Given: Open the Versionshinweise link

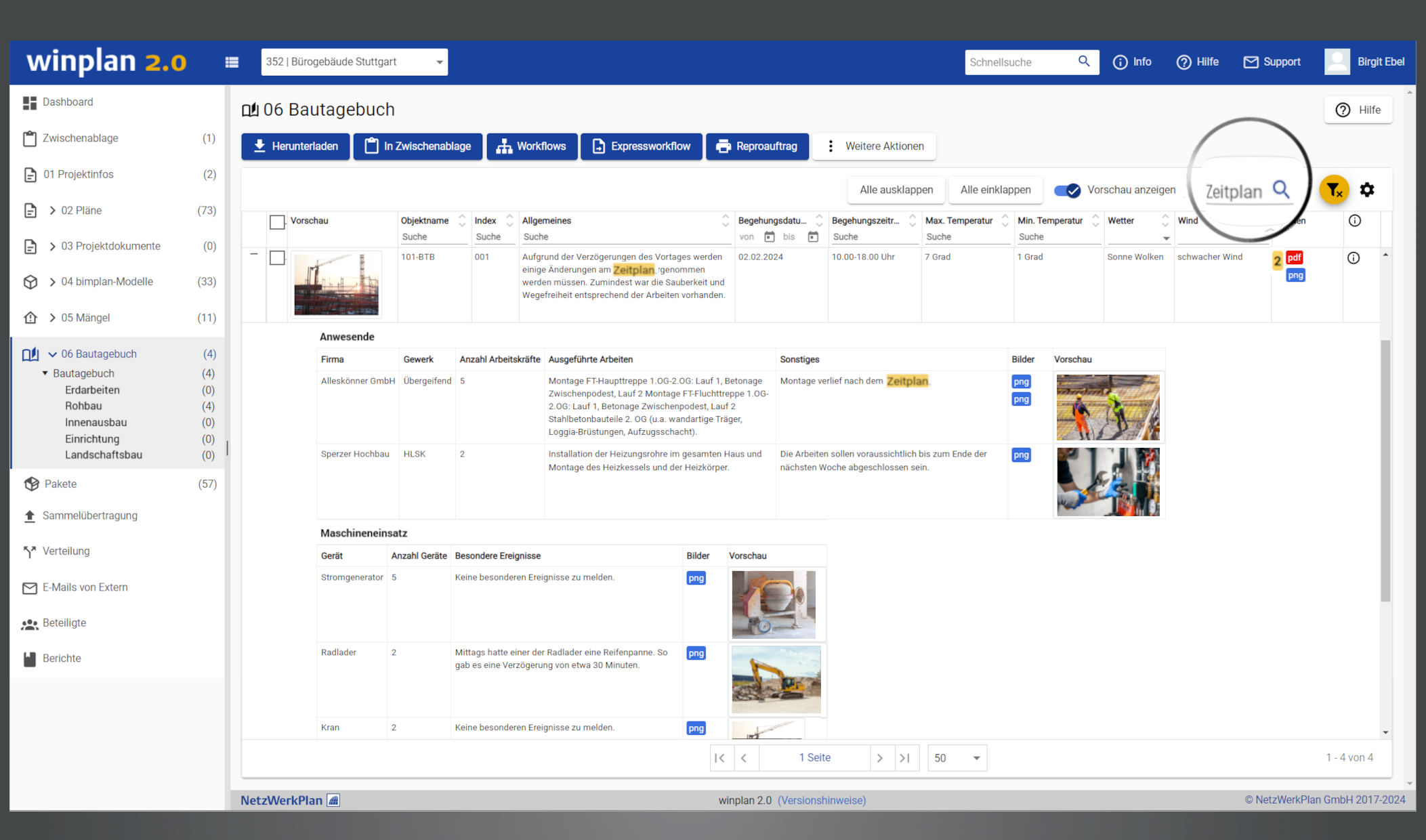Looking at the screenshot, I should (822, 801).
